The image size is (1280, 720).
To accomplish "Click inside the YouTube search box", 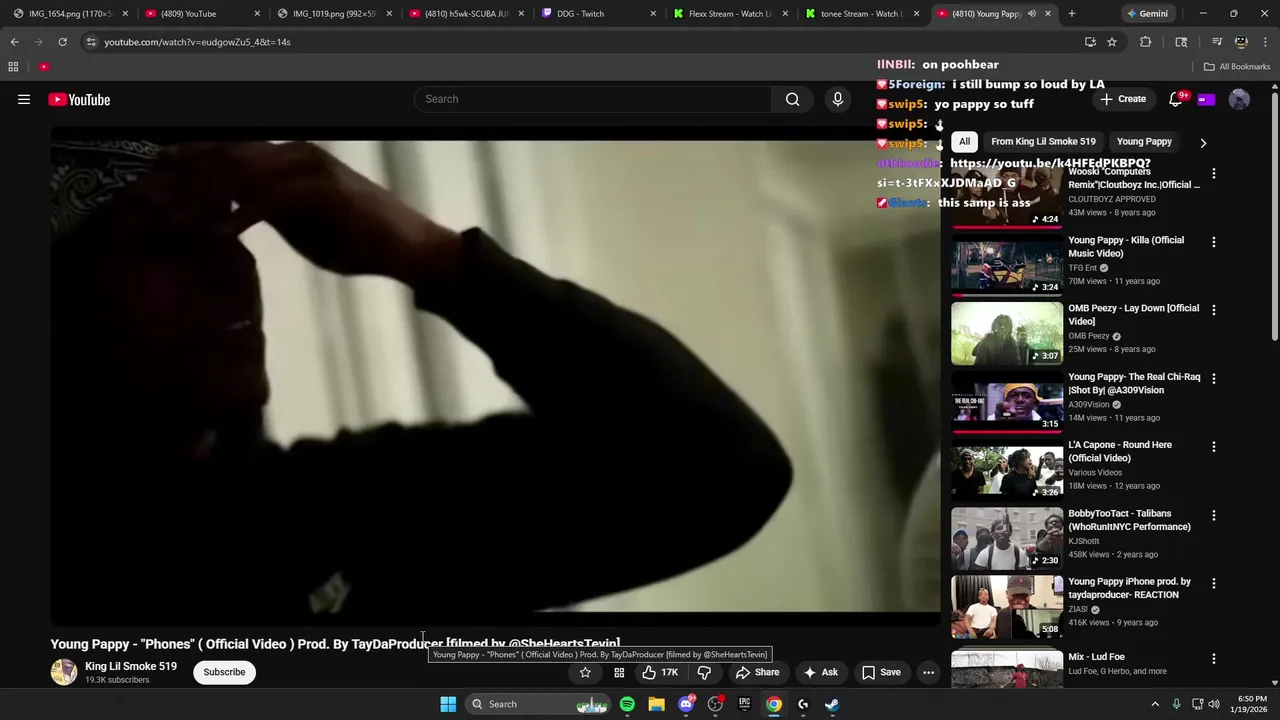I will tap(592, 99).
